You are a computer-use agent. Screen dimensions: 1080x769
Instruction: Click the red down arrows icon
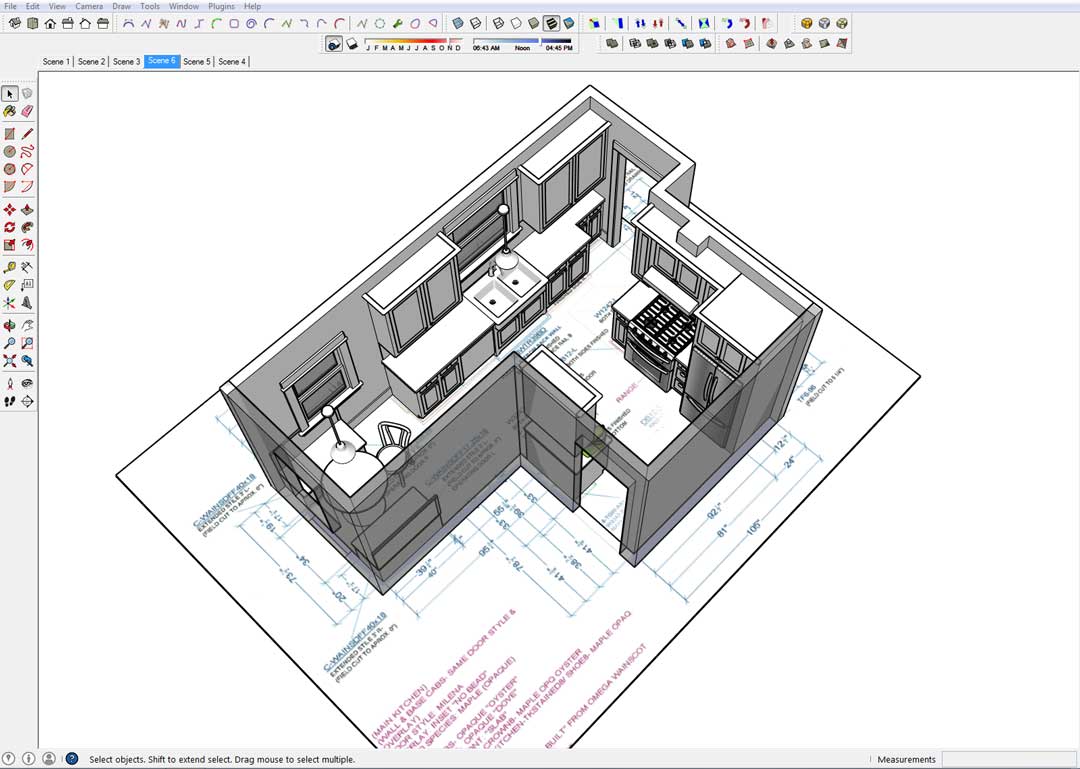point(658,23)
